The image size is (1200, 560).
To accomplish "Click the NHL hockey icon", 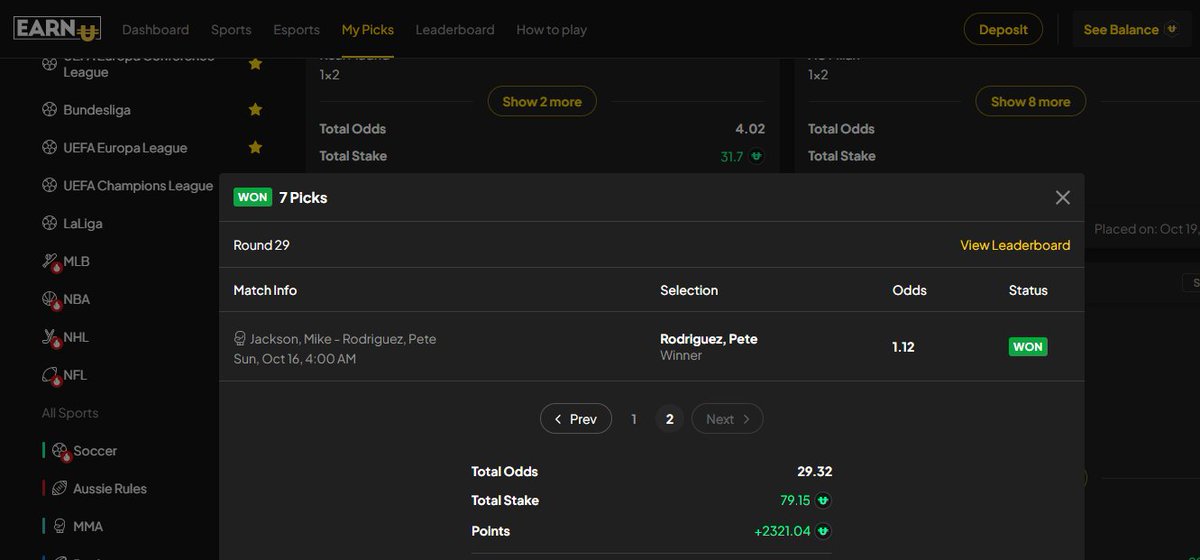I will click(50, 338).
